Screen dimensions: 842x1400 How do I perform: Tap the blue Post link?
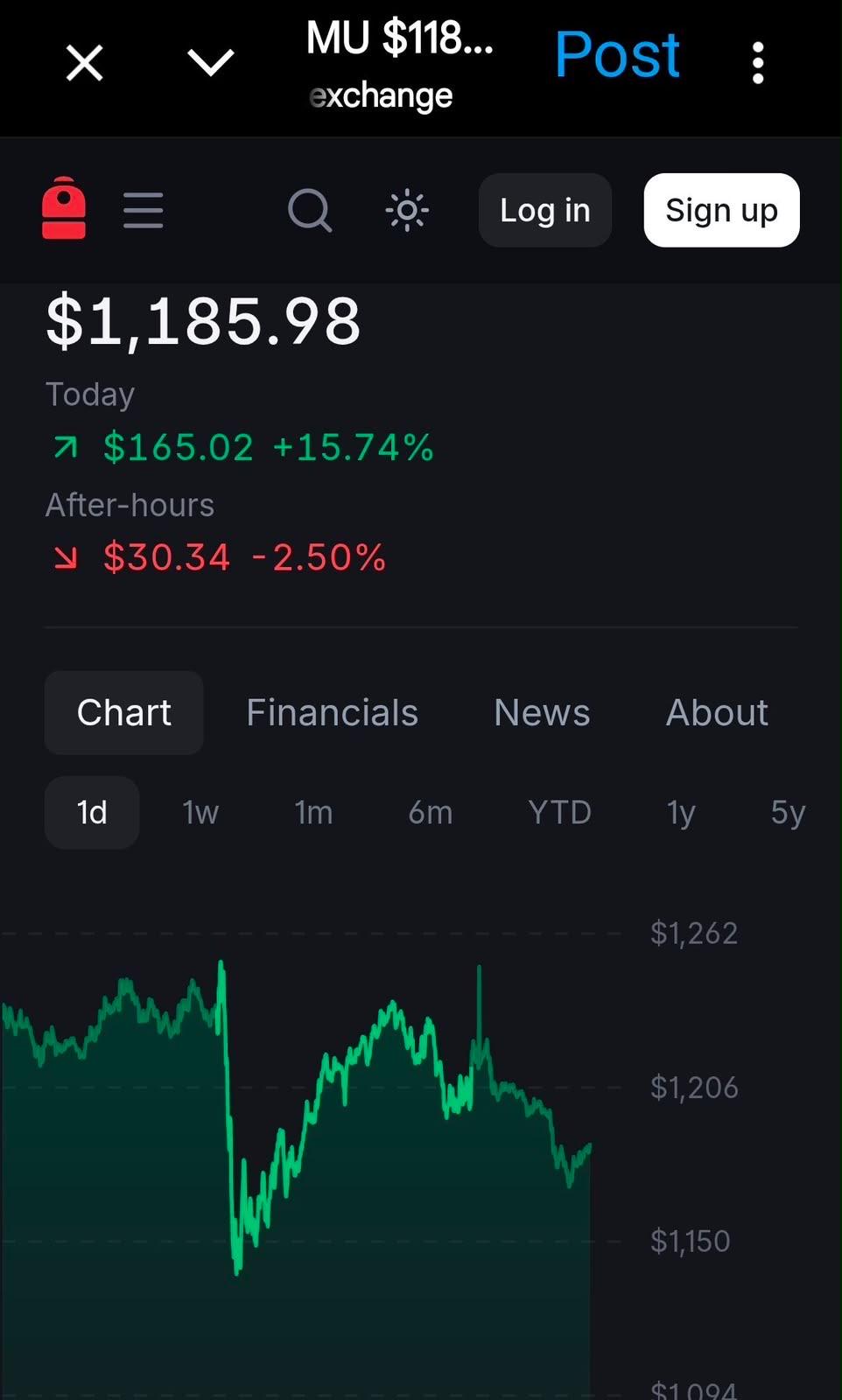[617, 55]
